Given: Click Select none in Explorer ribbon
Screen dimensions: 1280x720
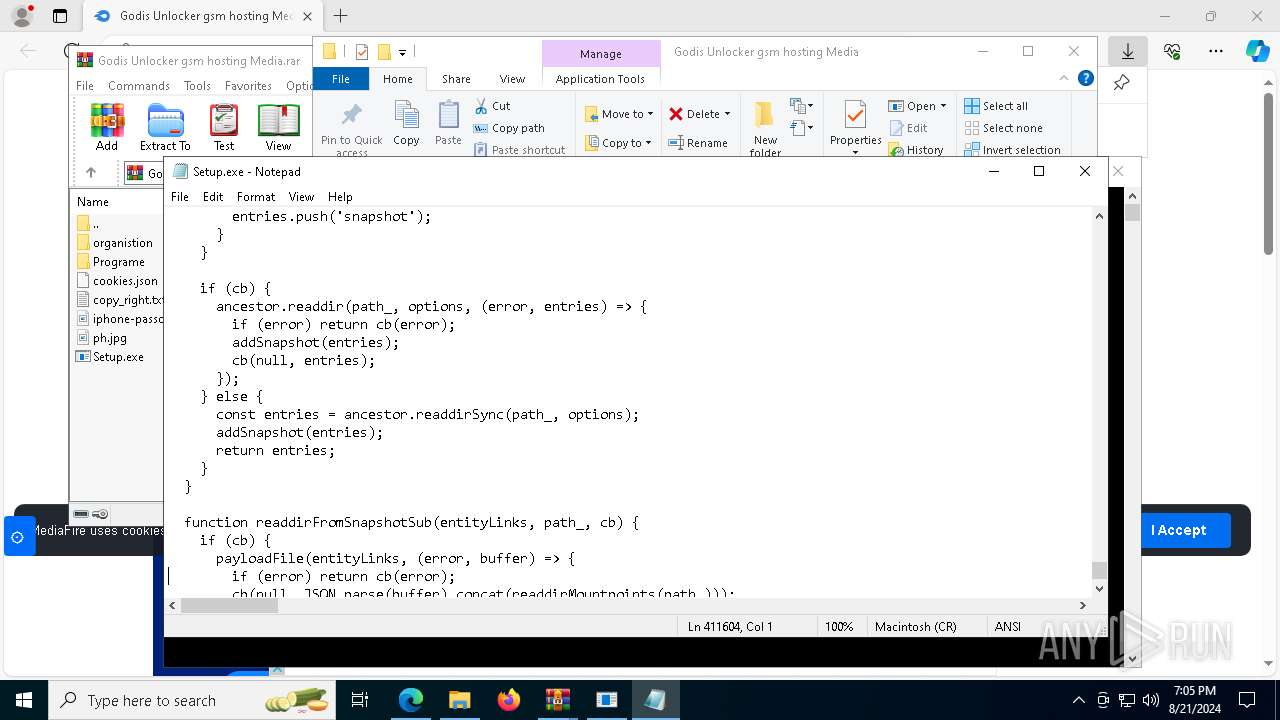Looking at the screenshot, I should [x=1003, y=128].
